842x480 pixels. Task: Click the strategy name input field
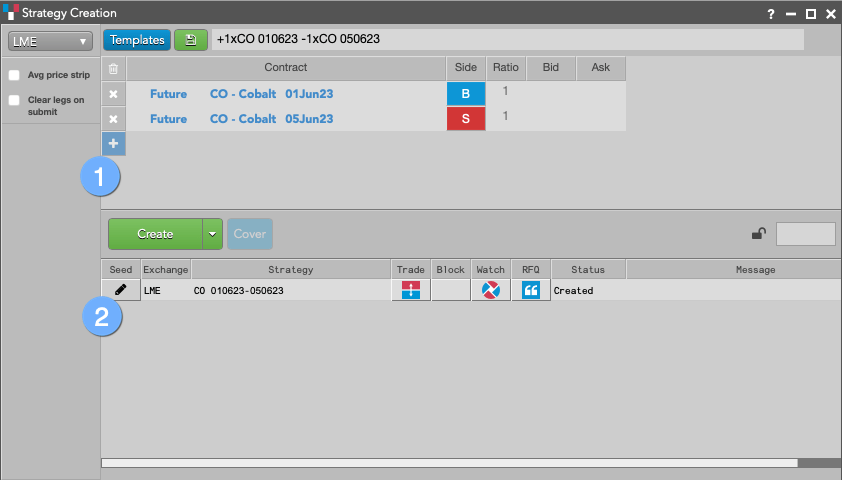point(507,39)
